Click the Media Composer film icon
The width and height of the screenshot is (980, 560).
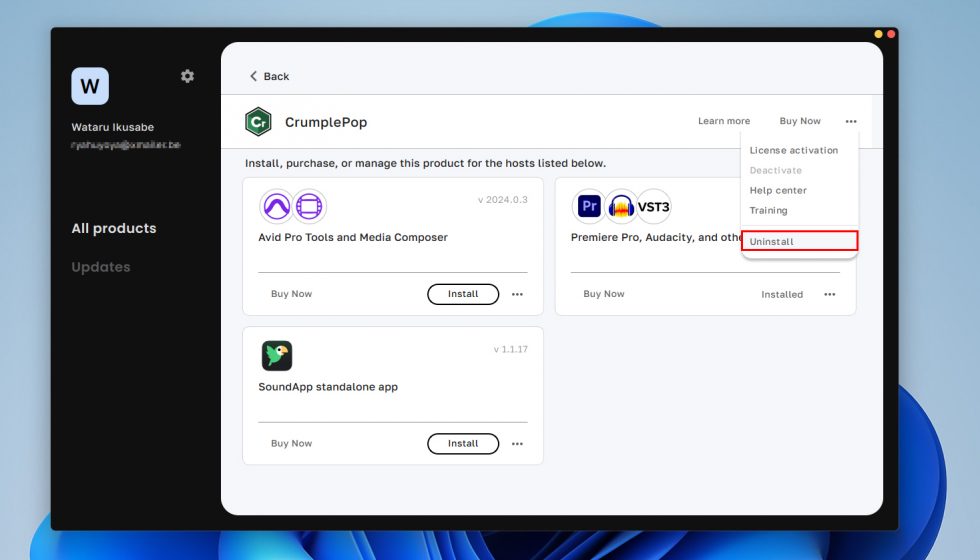pos(309,206)
